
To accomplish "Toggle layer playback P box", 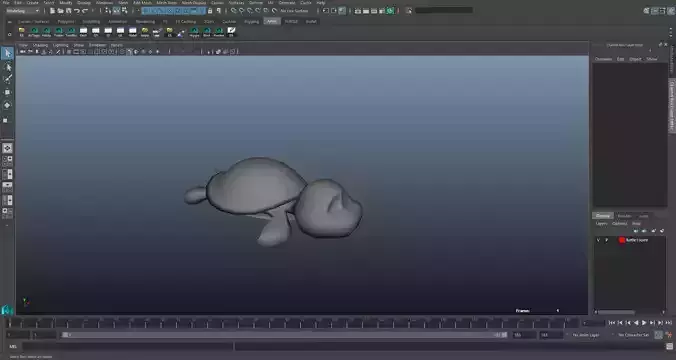I will (607, 240).
